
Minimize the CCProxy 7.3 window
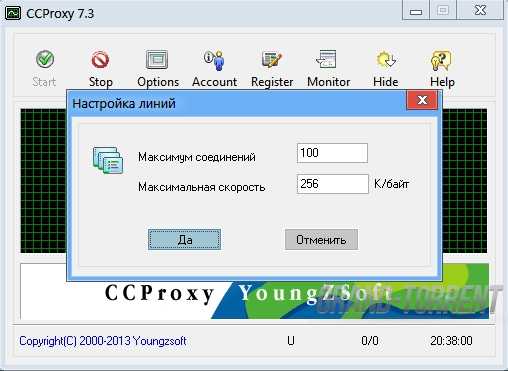416,12
